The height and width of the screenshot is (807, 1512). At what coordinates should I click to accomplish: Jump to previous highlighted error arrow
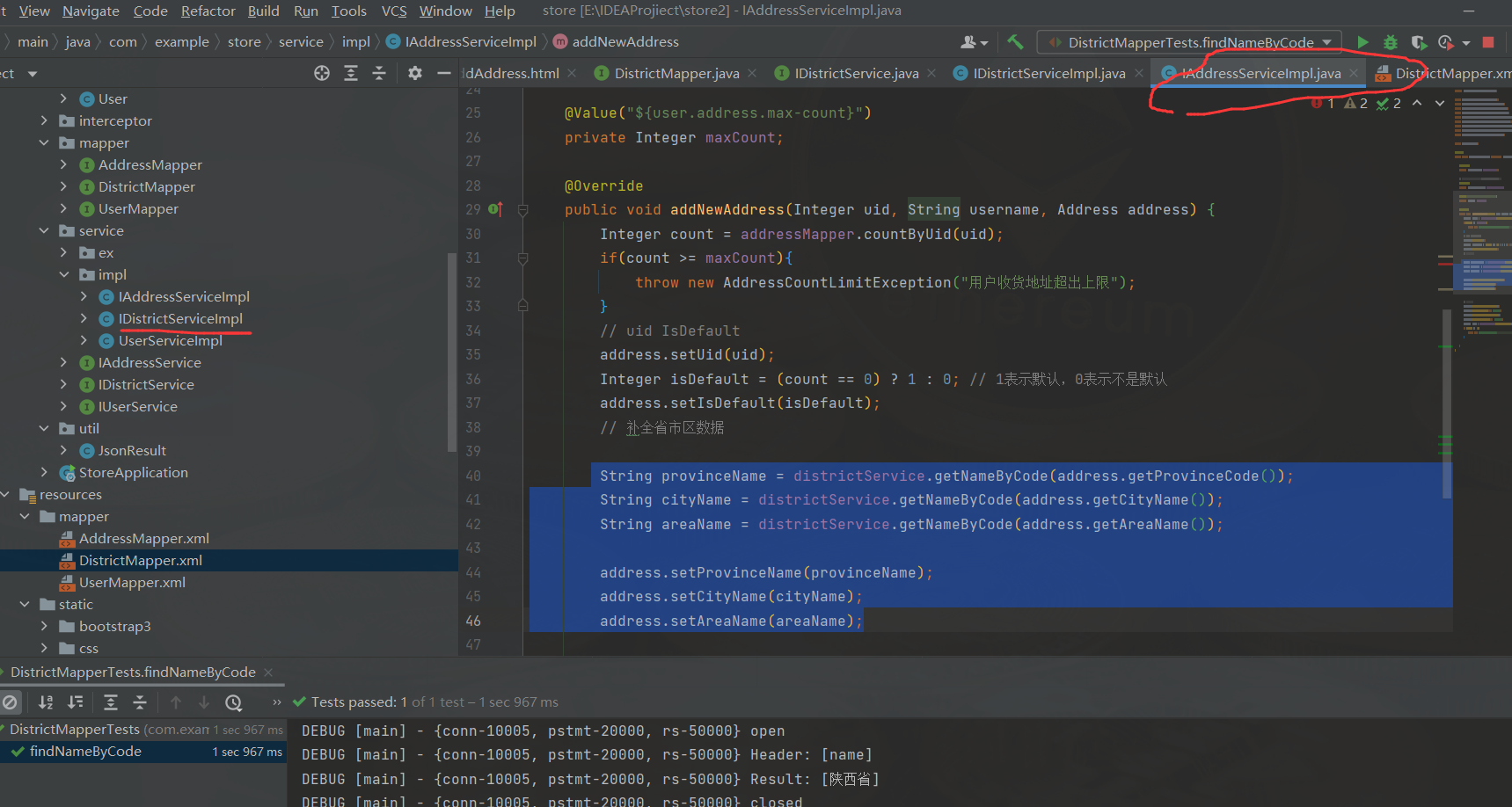tap(1417, 103)
